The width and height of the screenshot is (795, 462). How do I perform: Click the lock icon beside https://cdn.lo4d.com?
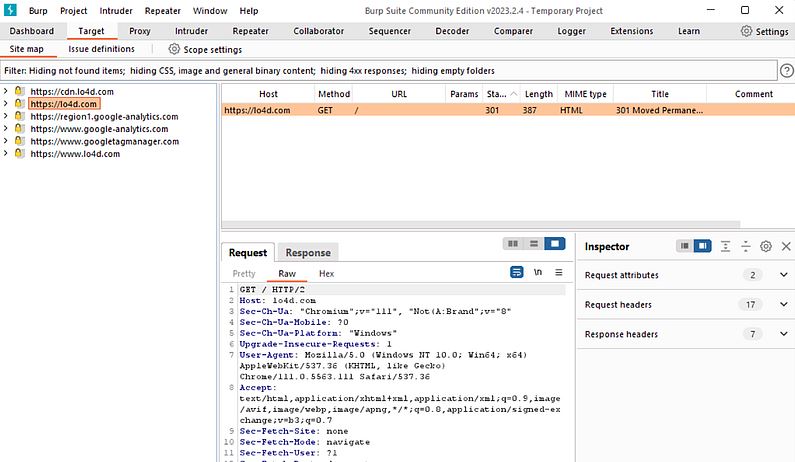(x=19, y=91)
